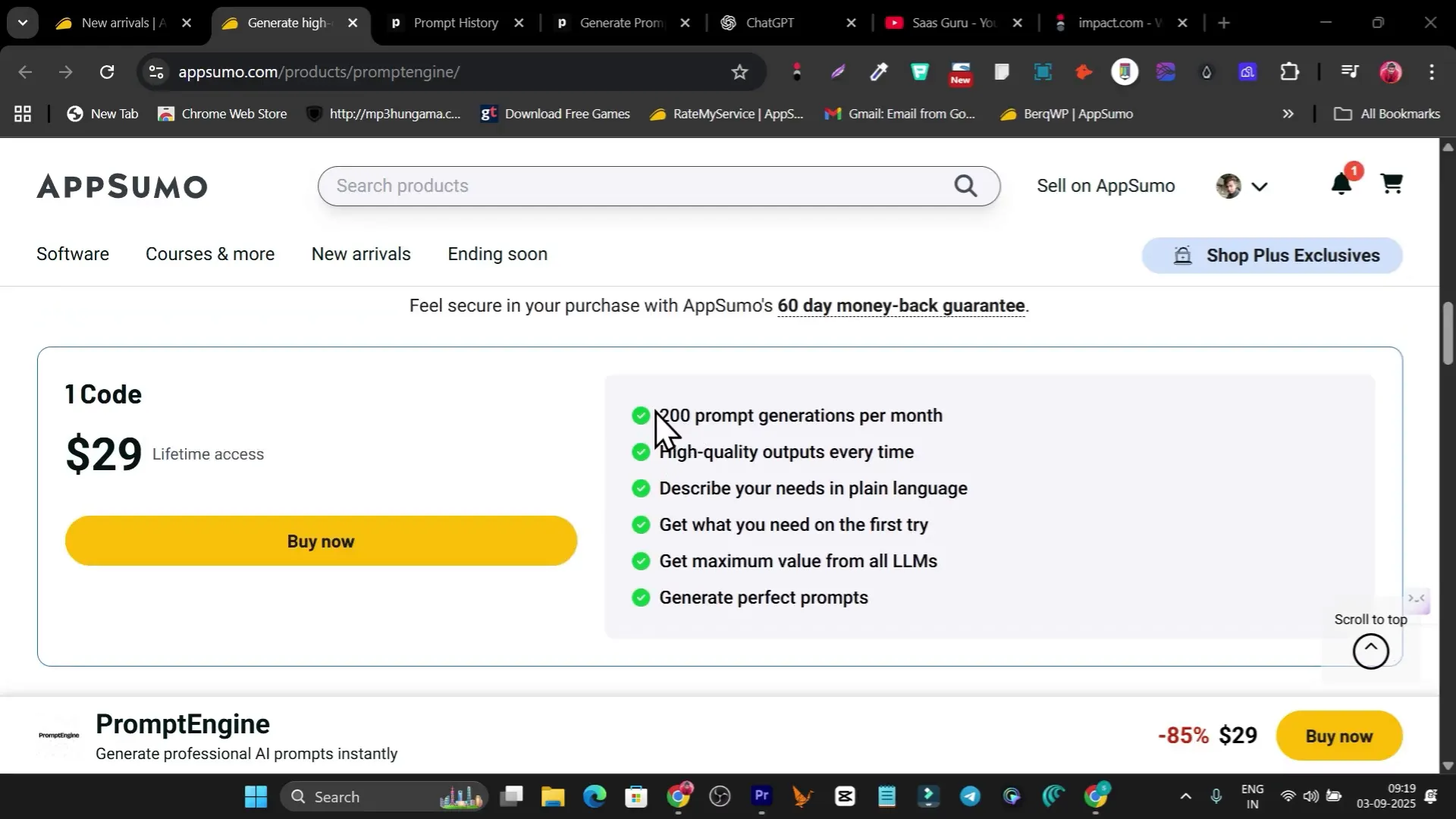Expand hidden bookmarks chevron
This screenshot has width=1456, height=819.
pyautogui.click(x=1288, y=114)
